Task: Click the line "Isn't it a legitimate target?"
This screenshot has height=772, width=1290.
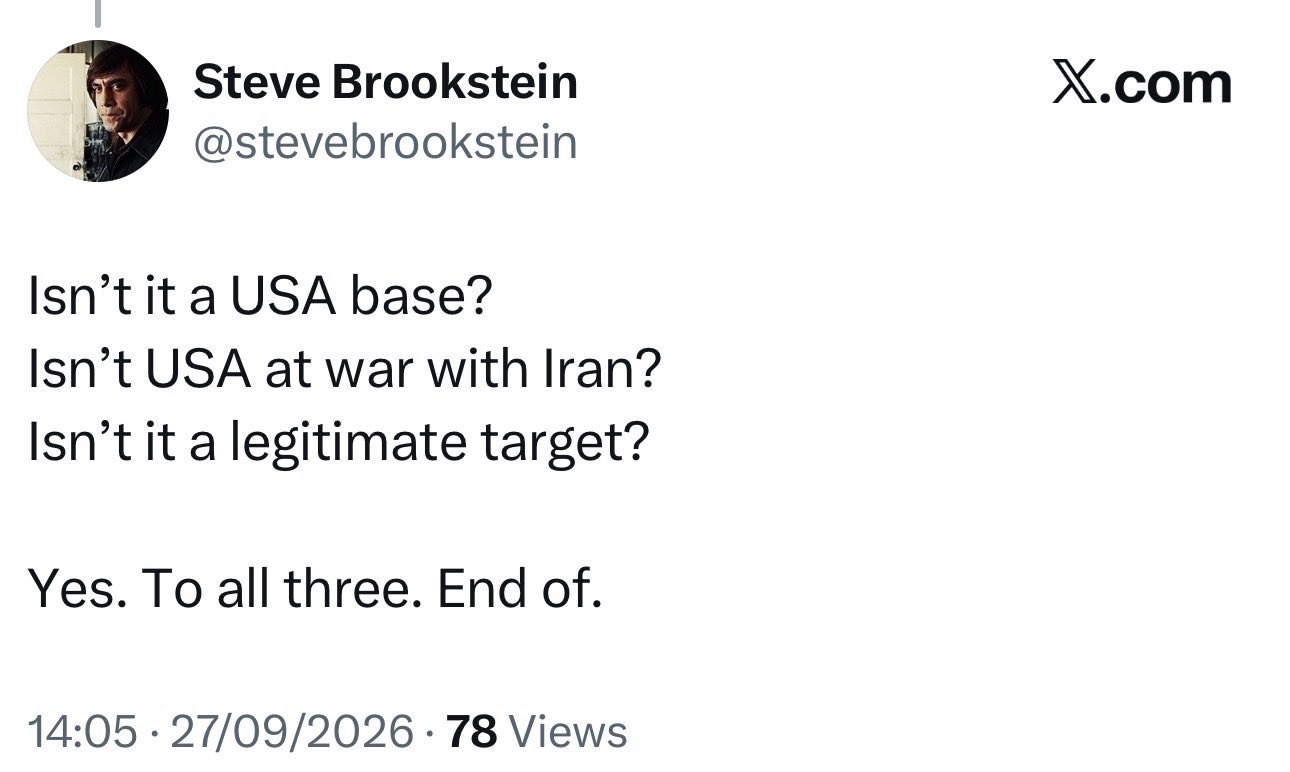Action: click(339, 444)
